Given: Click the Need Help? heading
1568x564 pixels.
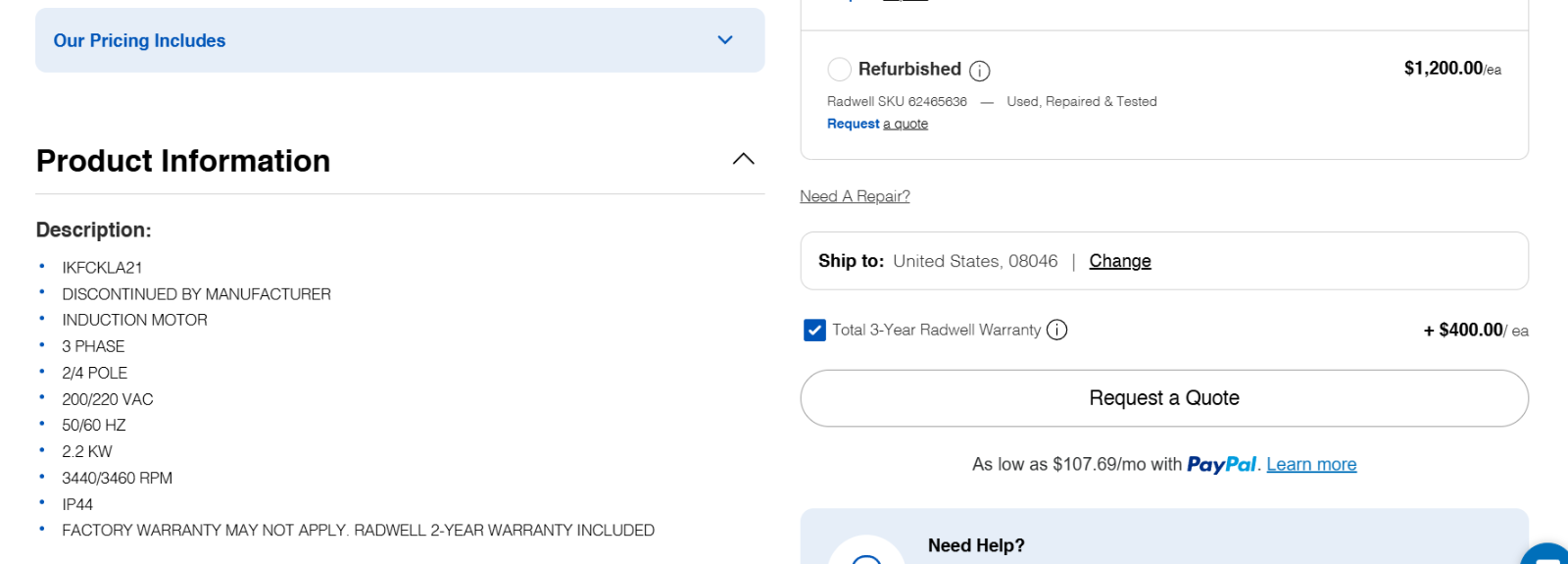Looking at the screenshot, I should pos(976,545).
